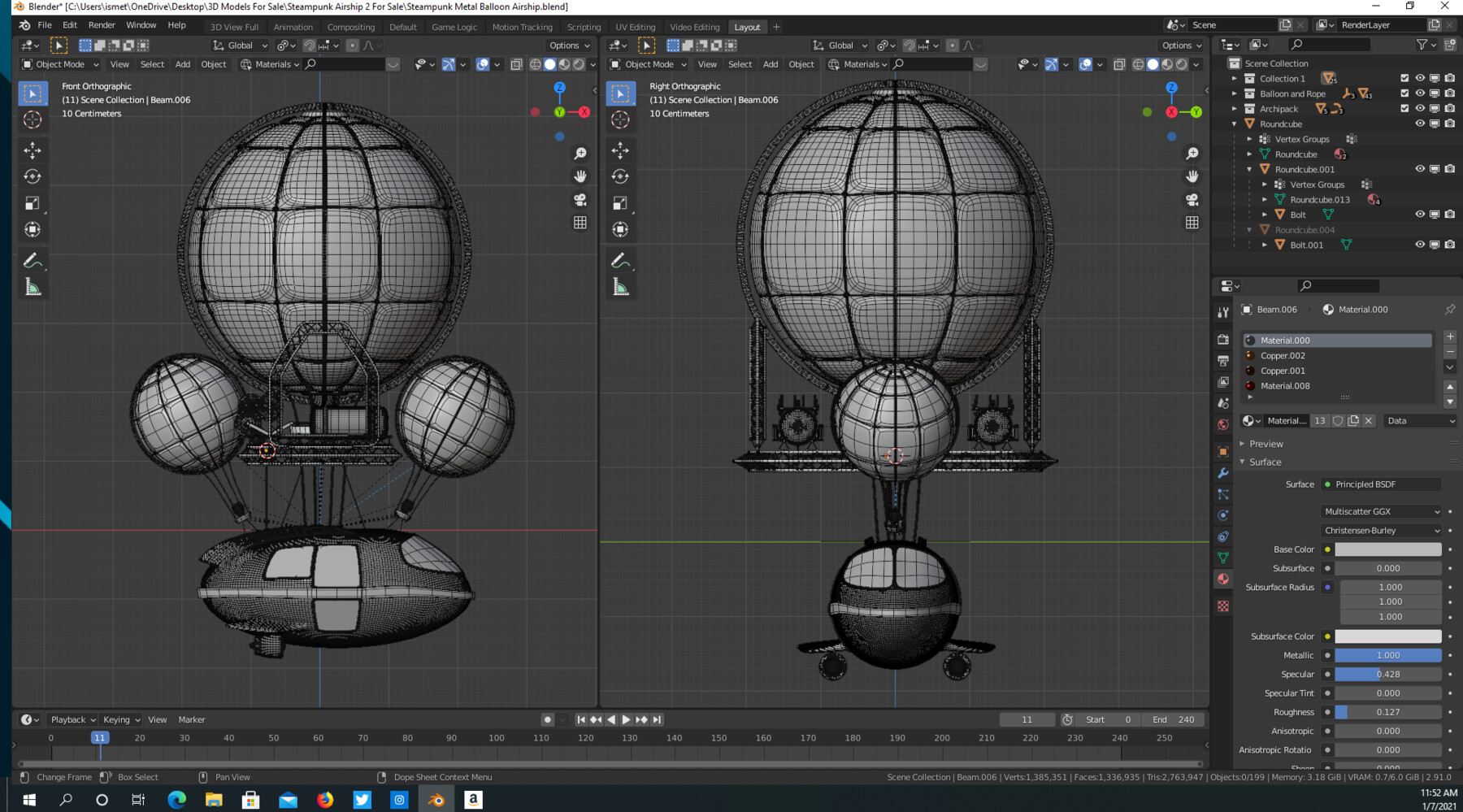Select the Measure tool
This screenshot has height=812, width=1463.
(x=33, y=284)
